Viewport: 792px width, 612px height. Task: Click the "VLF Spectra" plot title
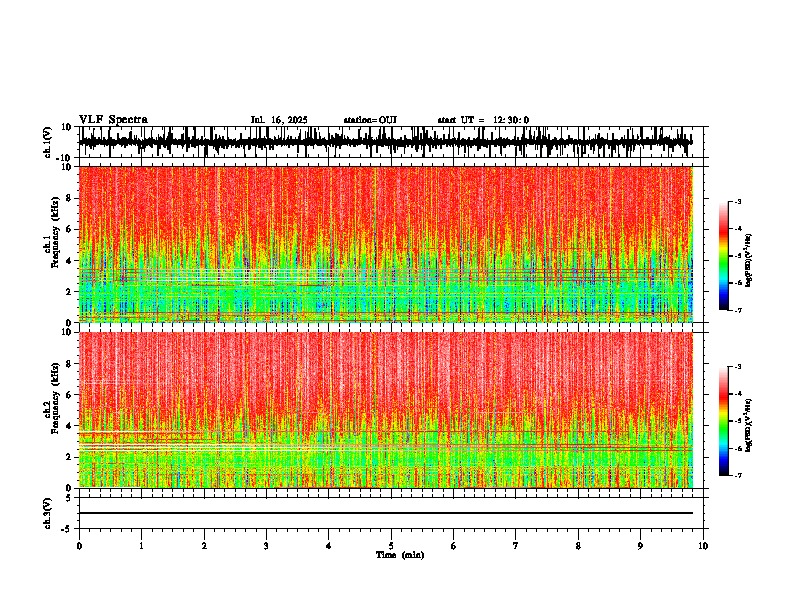[113, 120]
